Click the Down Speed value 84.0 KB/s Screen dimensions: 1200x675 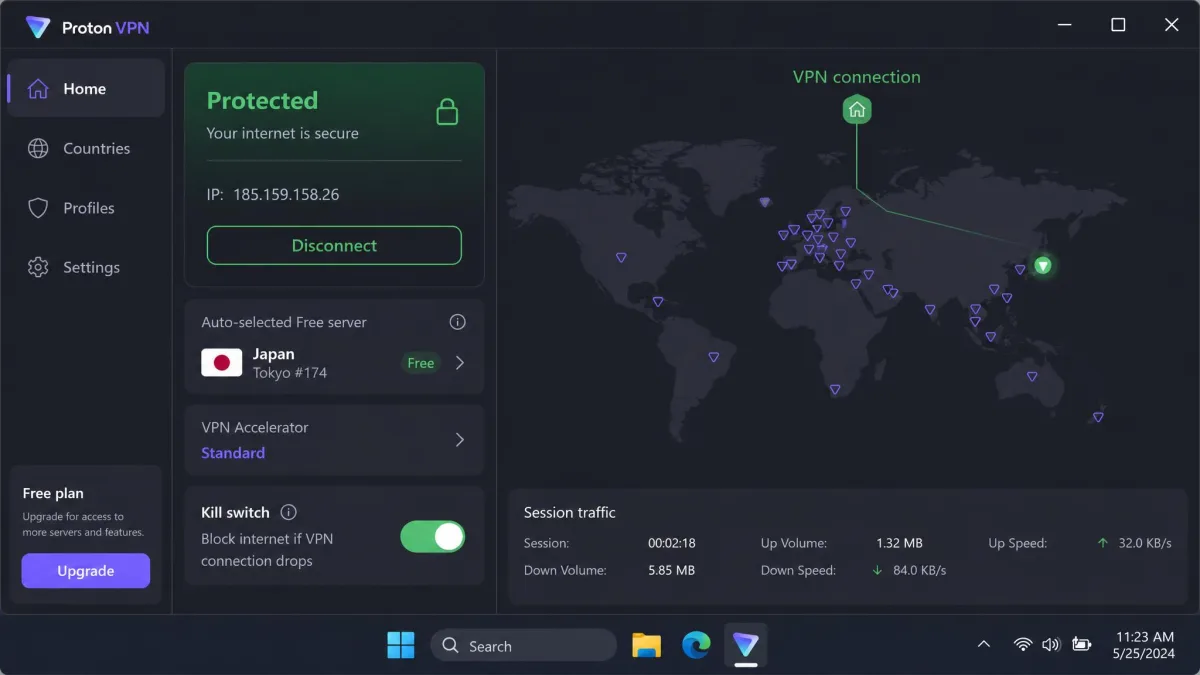tap(919, 570)
